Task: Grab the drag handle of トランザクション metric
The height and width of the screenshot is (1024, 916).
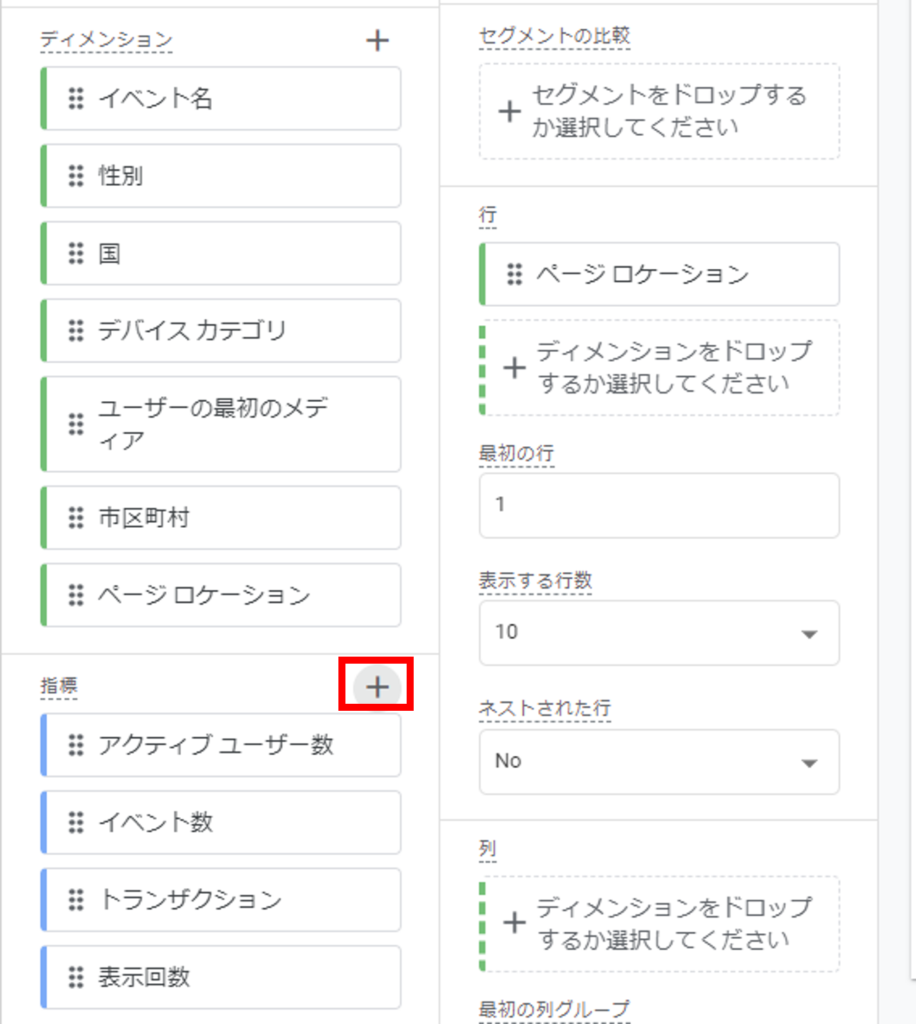Action: [x=76, y=900]
